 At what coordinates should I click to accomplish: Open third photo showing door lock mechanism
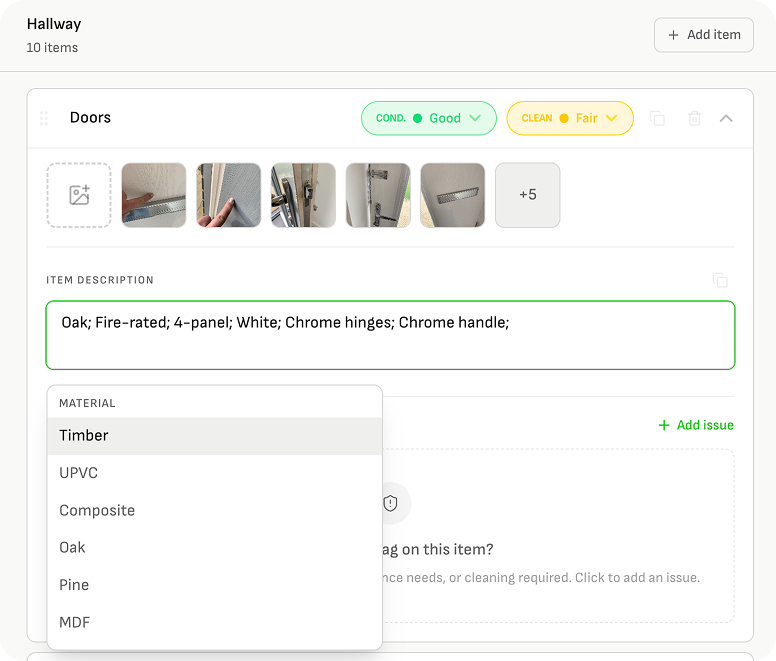(303, 195)
